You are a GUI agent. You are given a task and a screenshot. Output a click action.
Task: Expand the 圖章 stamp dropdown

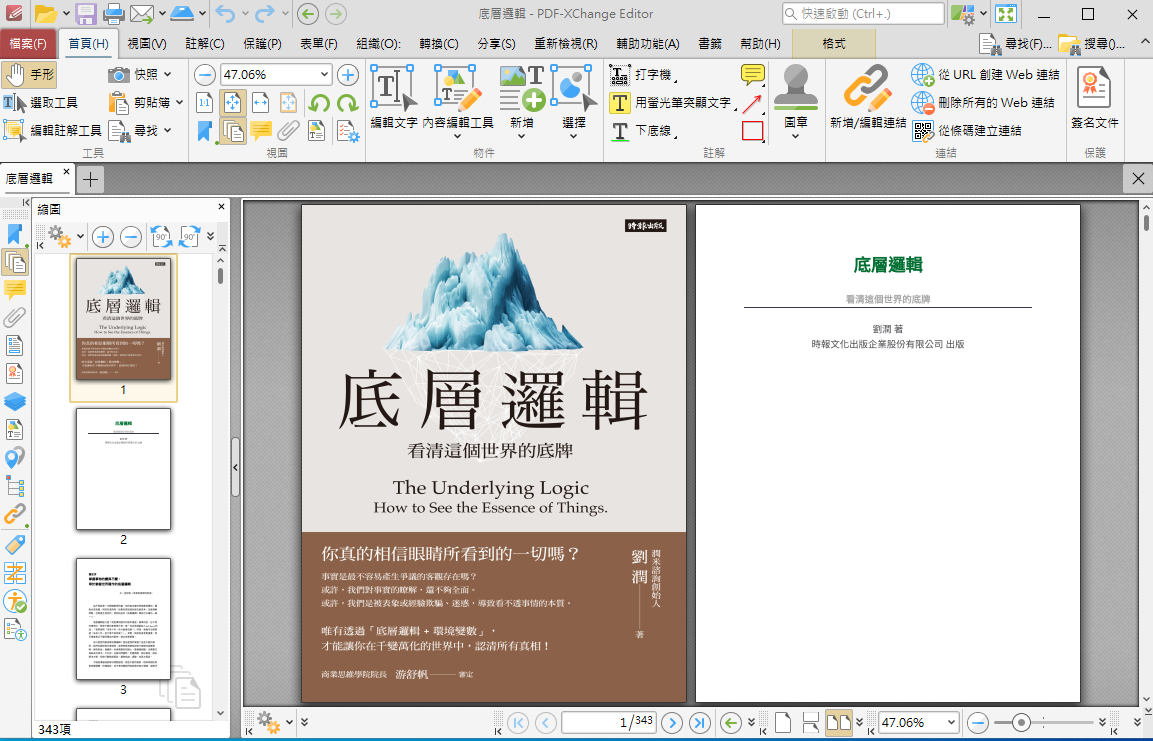pos(796,136)
